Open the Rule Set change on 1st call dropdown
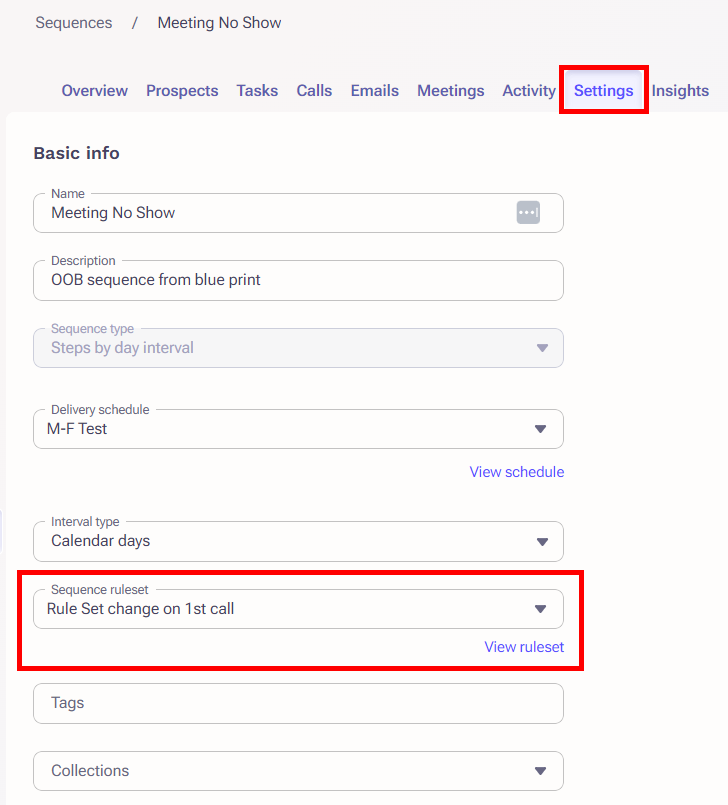The width and height of the screenshot is (728, 805). pyautogui.click(x=298, y=609)
